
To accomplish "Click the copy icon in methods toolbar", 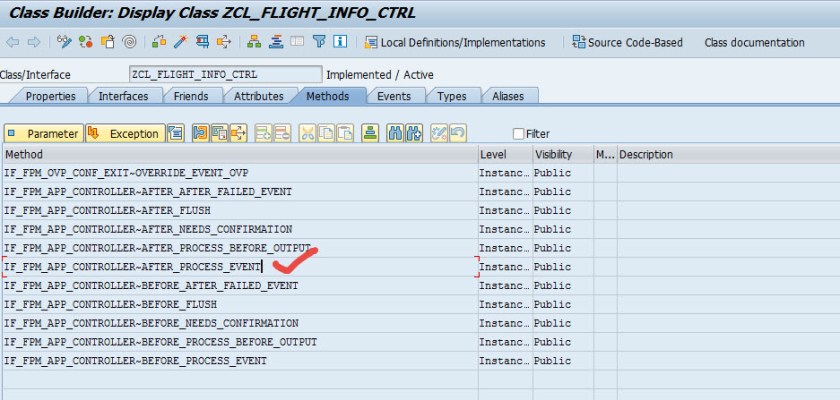I will [x=326, y=133].
